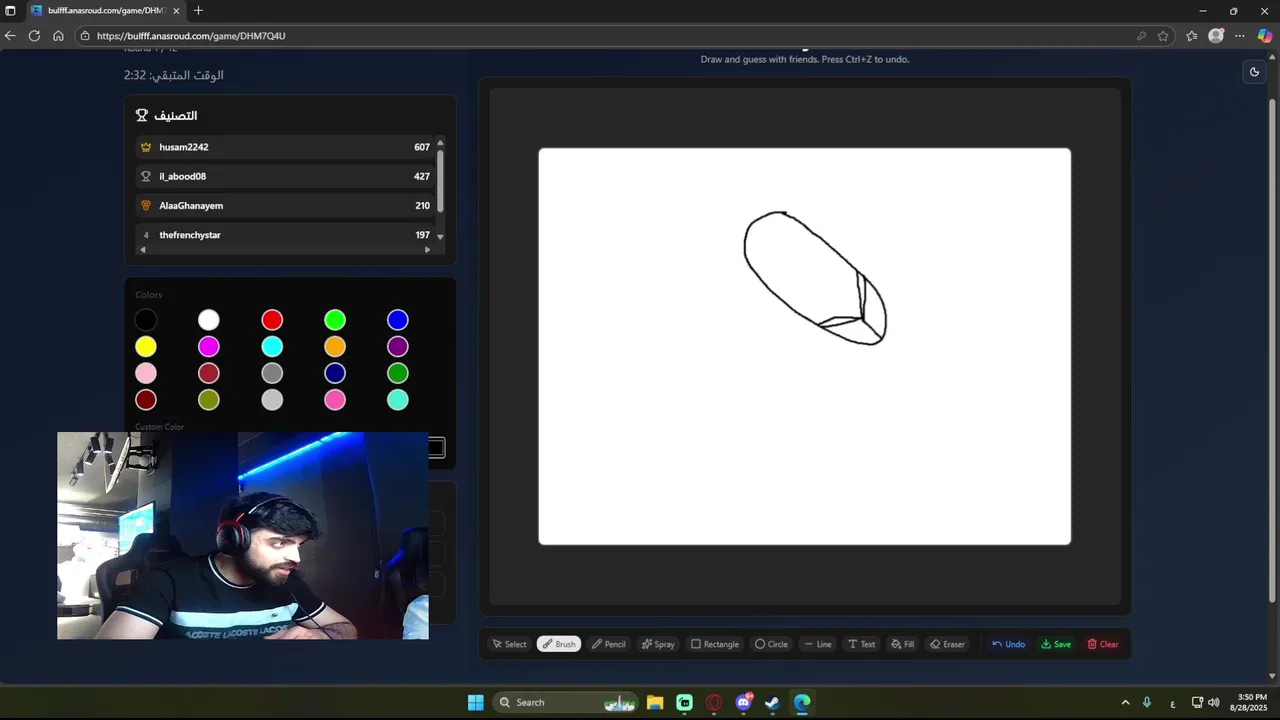1280x720 pixels.
Task: Click the white drawing canvas
Action: pos(804,346)
